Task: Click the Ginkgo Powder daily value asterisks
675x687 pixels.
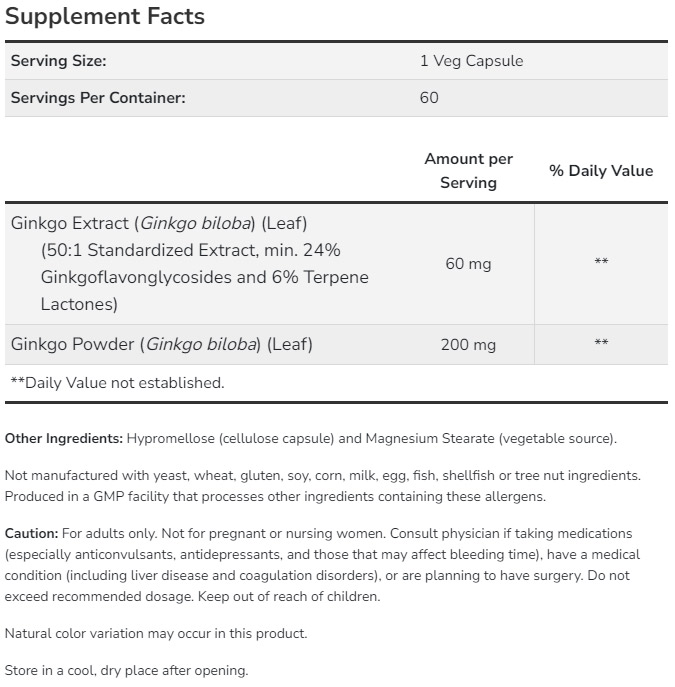Action: (x=601, y=345)
